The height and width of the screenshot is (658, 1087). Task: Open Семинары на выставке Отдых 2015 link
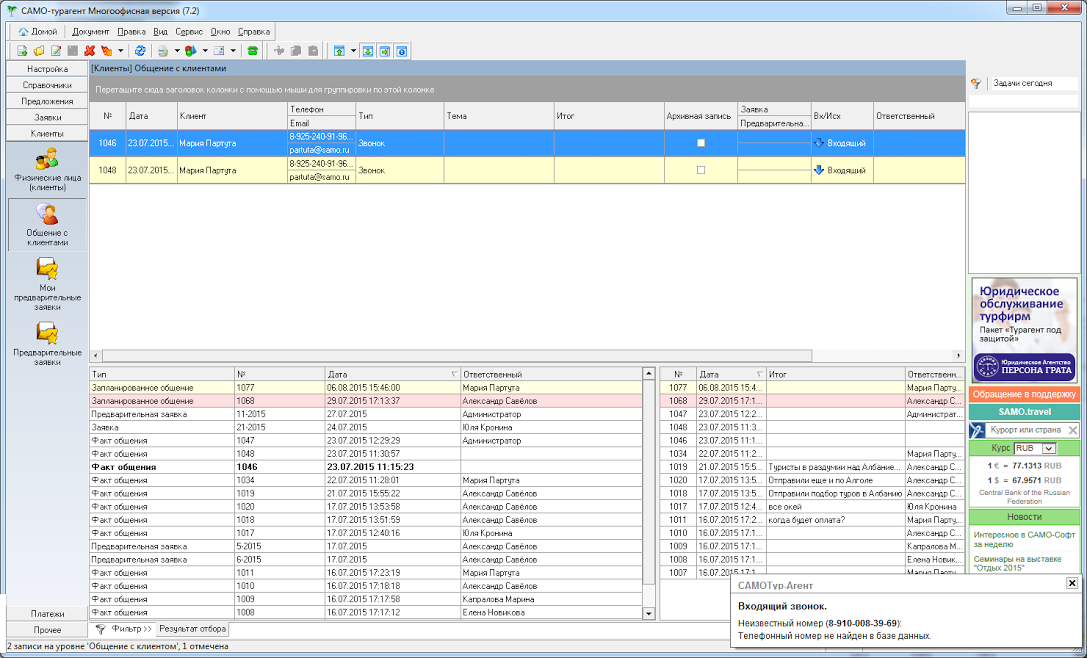1017,563
